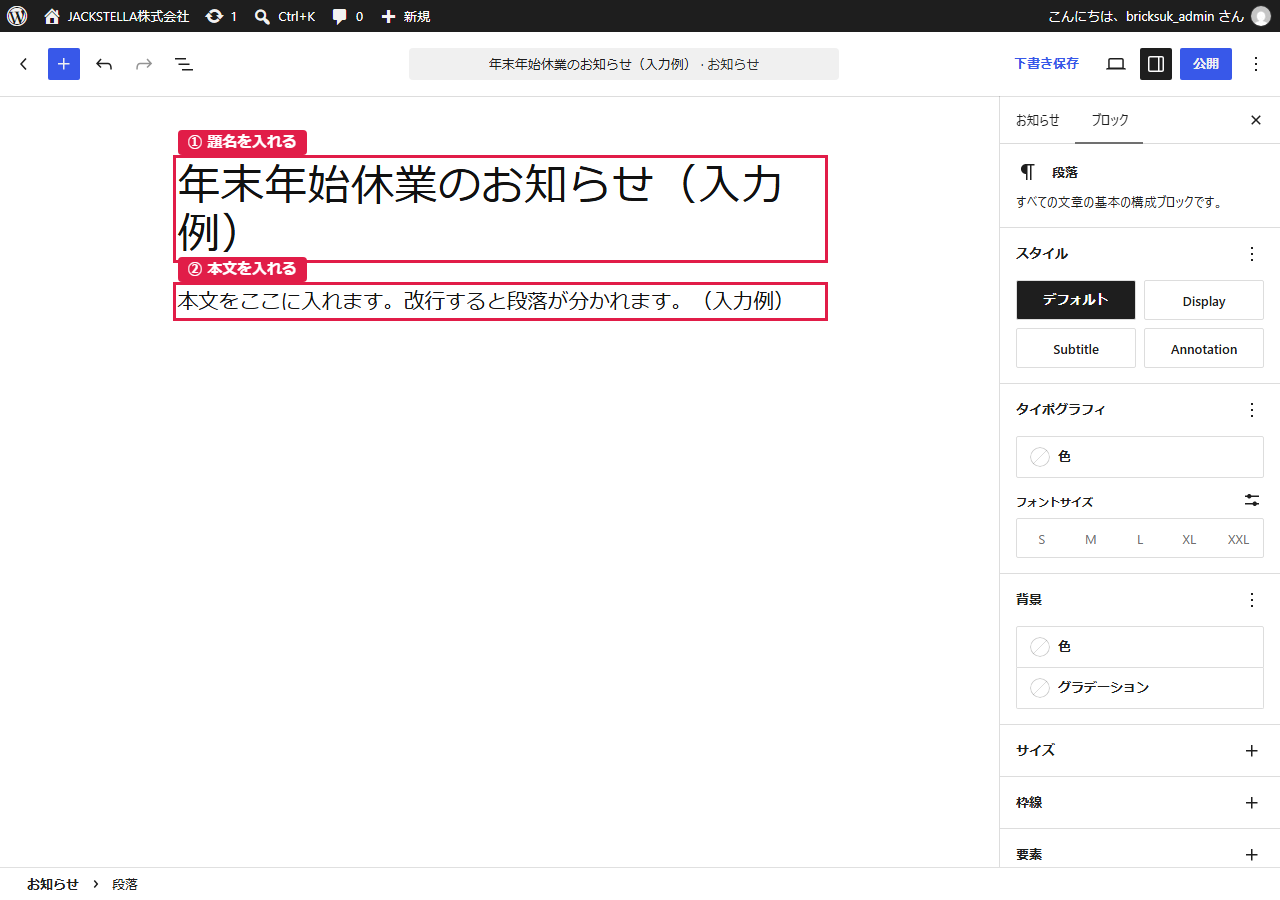Open the updates icon showing 1
Screen dimensions: 1280x900
point(221,16)
